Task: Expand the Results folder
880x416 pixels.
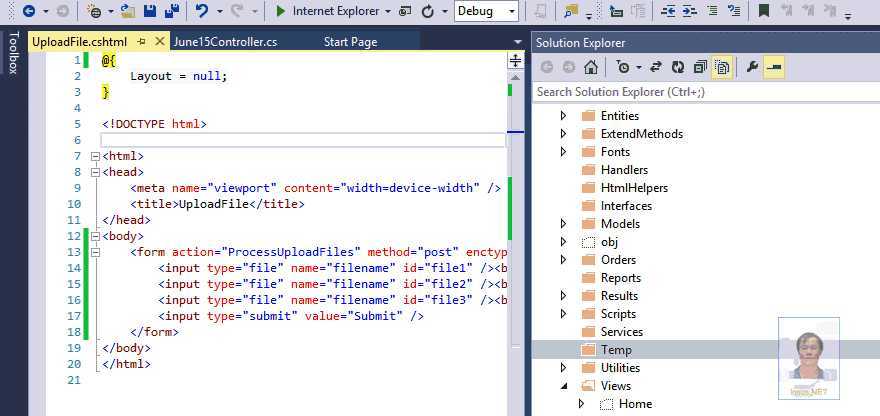Action: [563, 295]
